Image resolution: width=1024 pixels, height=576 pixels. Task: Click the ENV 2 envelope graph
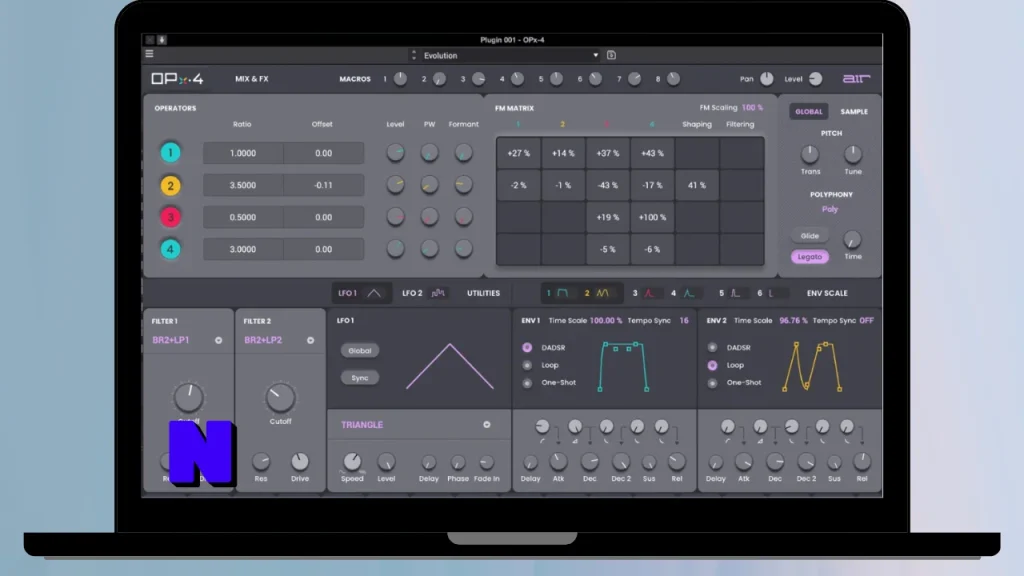pos(812,366)
